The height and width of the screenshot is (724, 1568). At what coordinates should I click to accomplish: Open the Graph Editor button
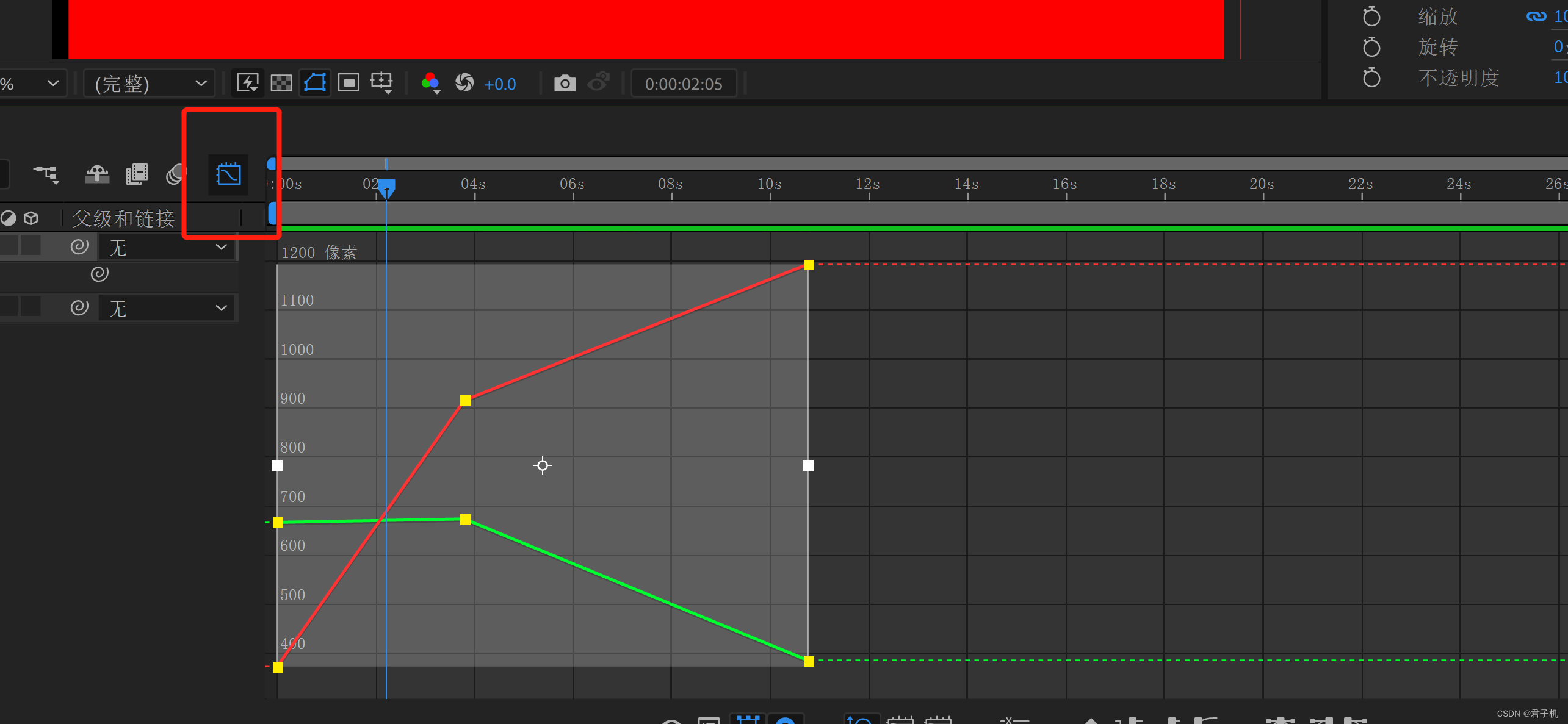coord(228,175)
